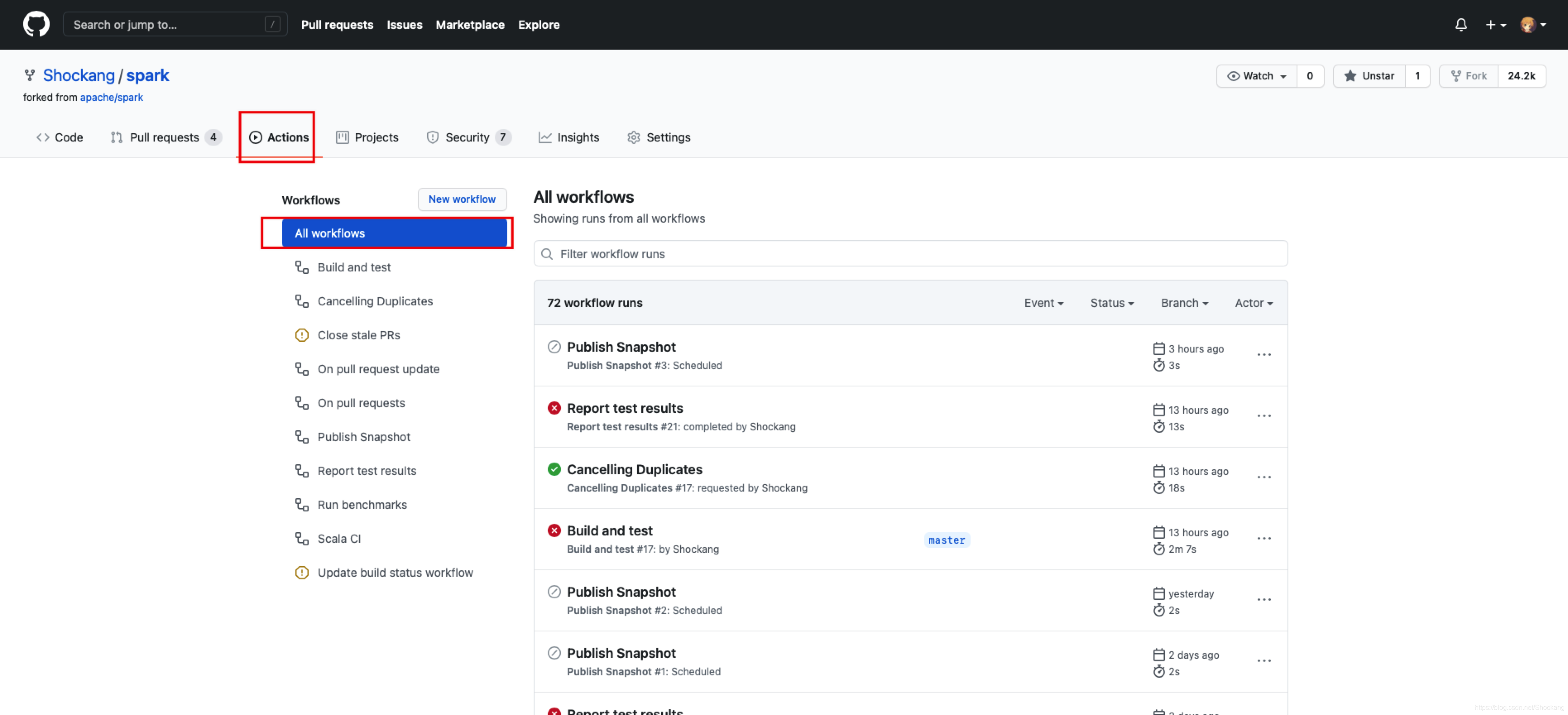Select All workflows in sidebar

394,233
